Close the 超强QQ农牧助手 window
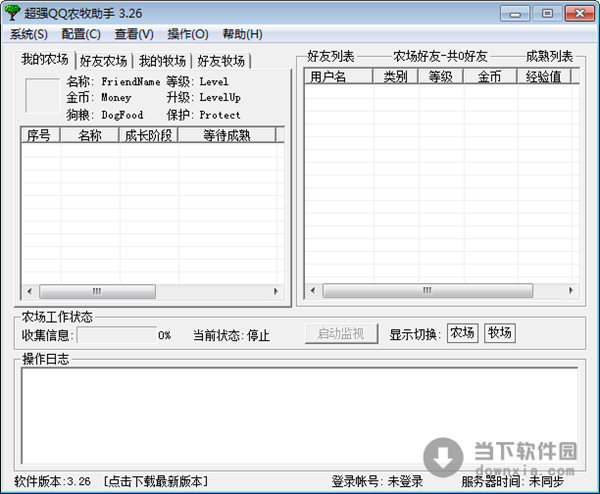This screenshot has height=494, width=600. (579, 14)
